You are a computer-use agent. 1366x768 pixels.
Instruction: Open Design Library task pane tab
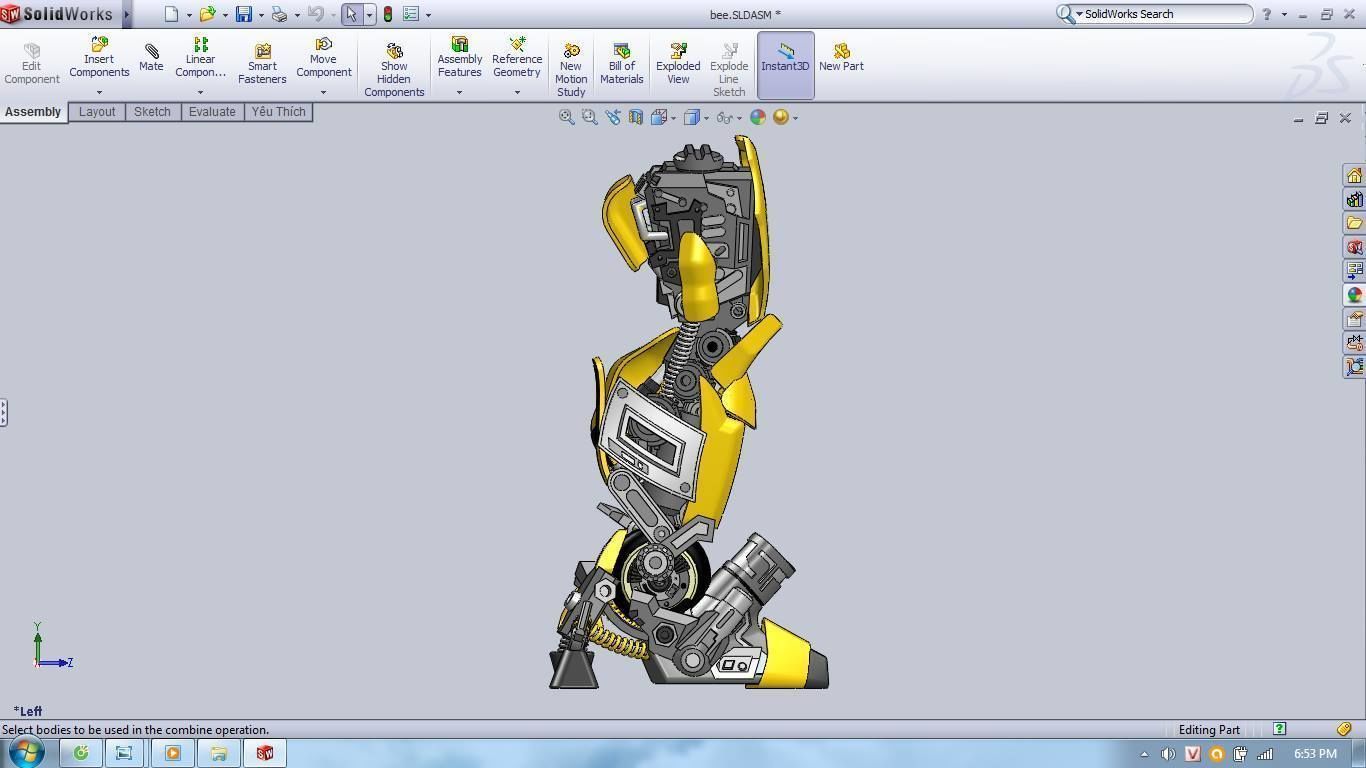coord(1354,199)
